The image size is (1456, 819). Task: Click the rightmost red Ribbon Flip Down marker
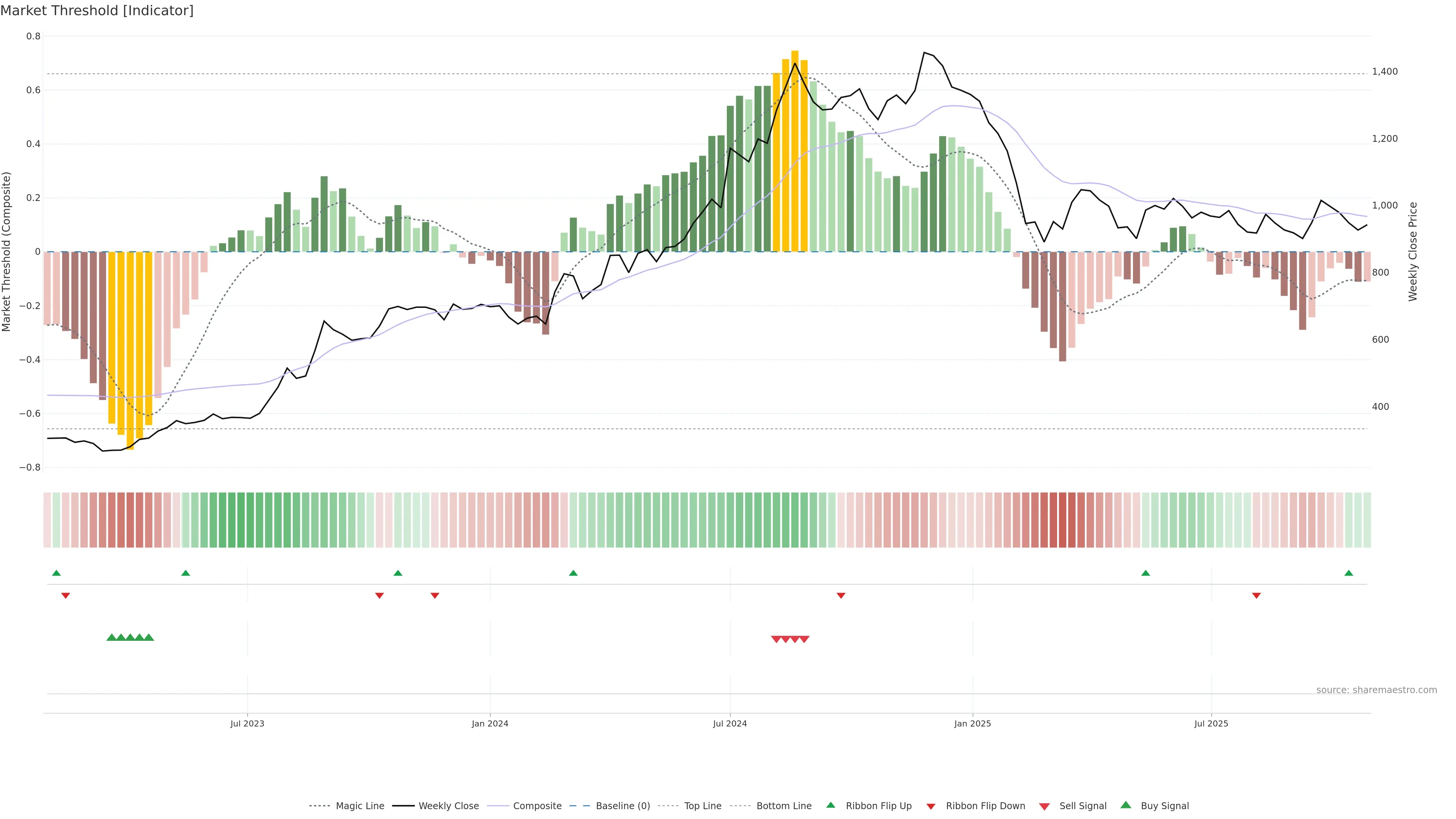(x=1257, y=595)
